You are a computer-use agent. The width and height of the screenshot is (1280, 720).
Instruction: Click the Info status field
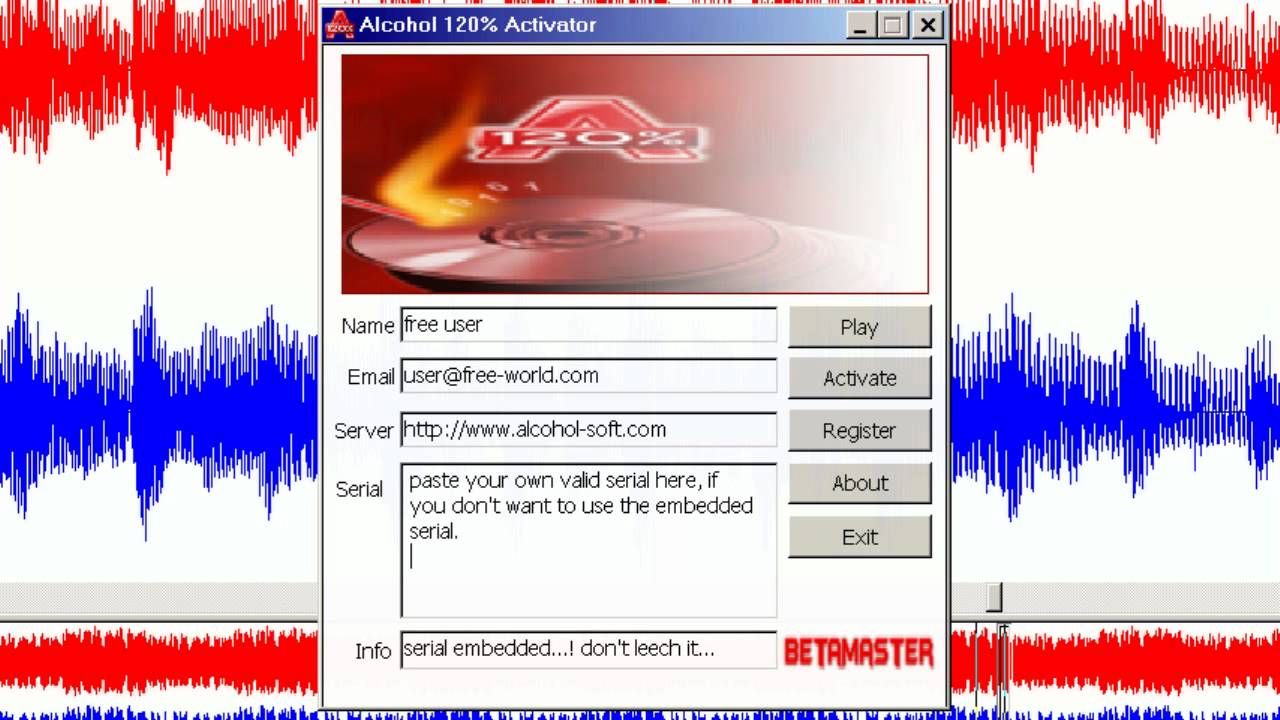pos(588,649)
